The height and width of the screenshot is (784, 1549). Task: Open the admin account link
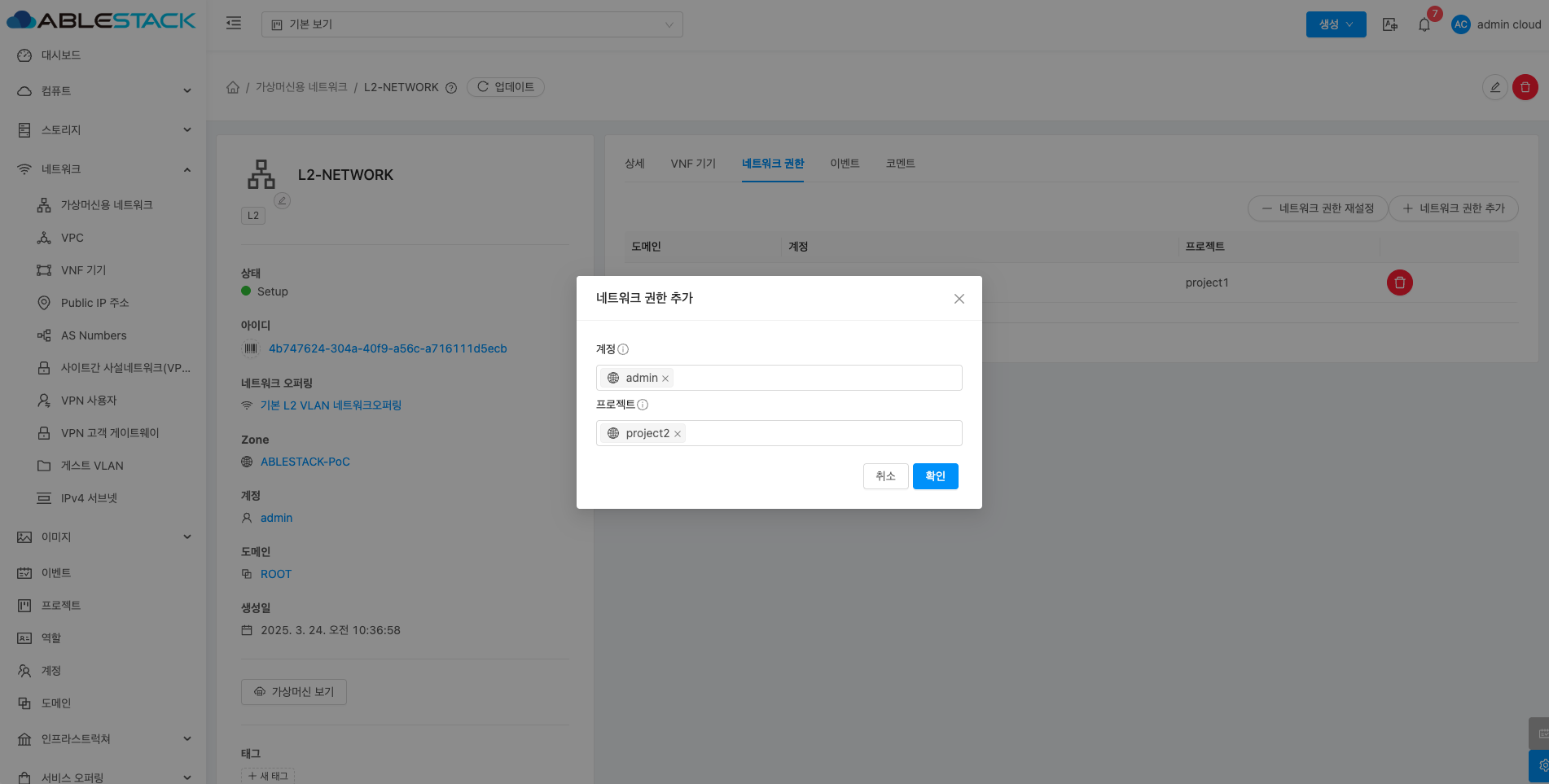[x=276, y=518]
